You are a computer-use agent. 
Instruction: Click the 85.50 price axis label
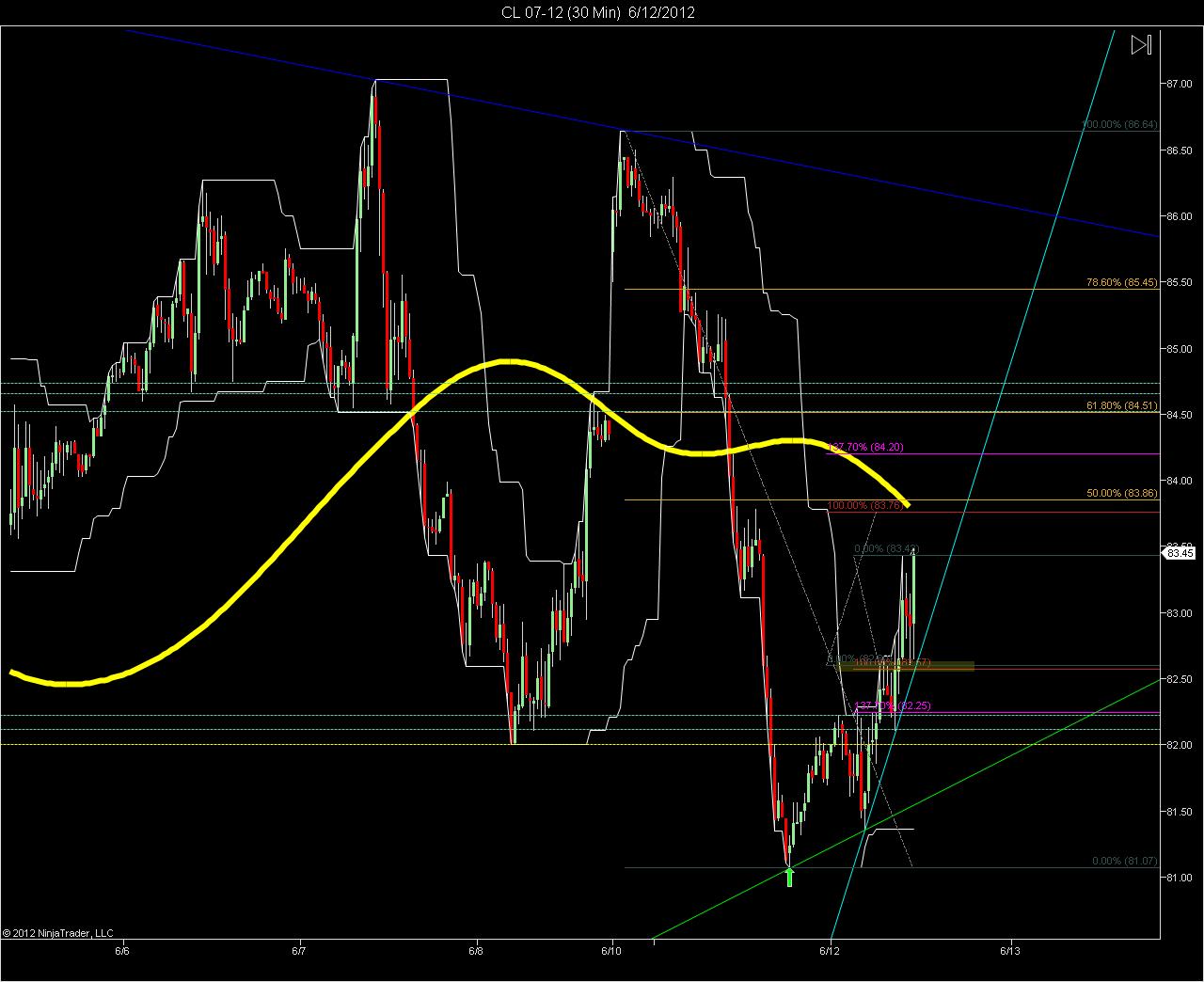(1180, 282)
